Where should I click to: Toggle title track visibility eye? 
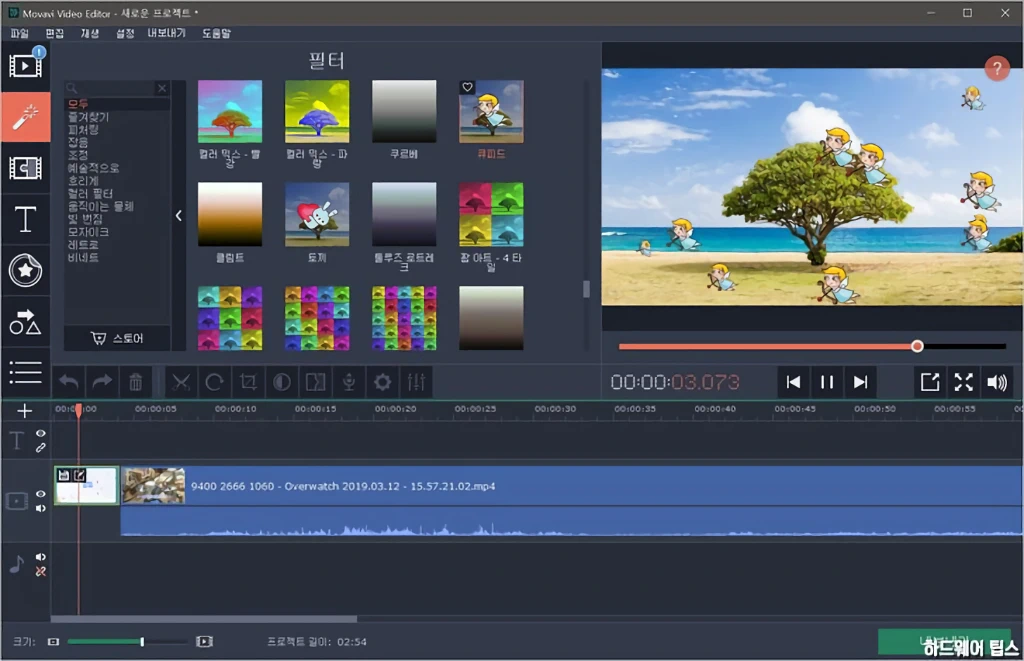pos(40,434)
